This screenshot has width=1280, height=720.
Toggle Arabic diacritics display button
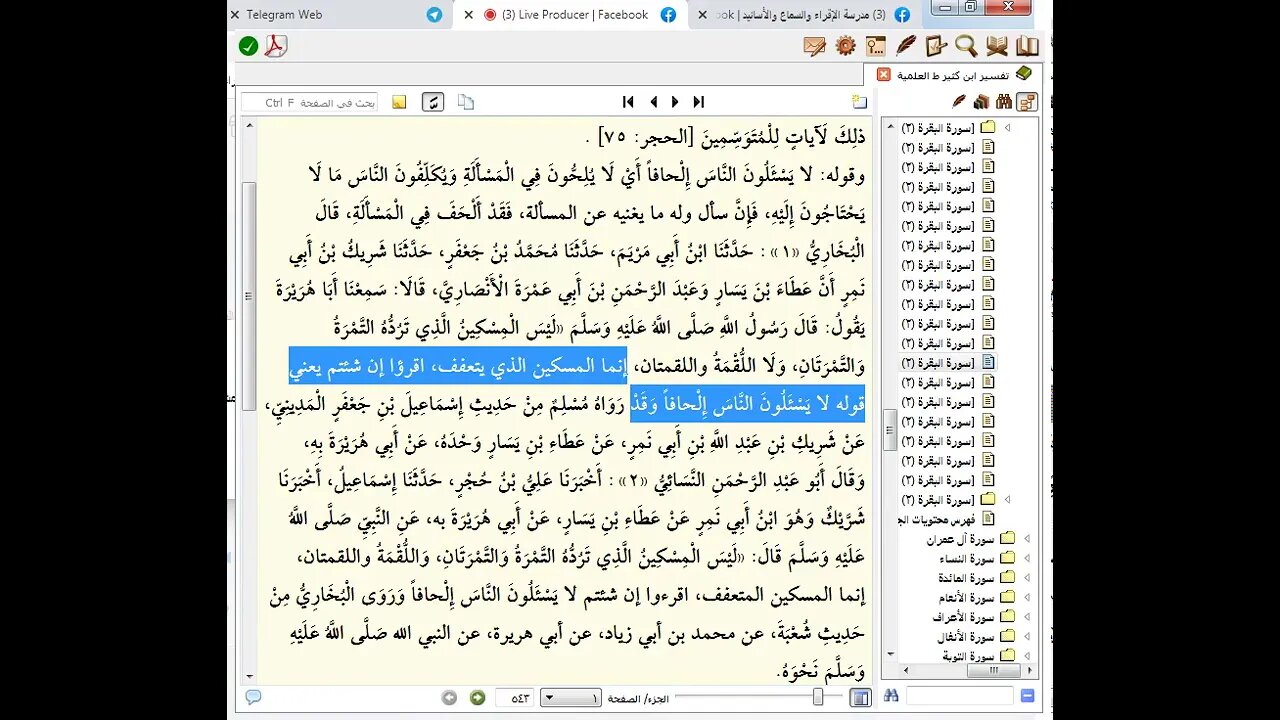coord(433,102)
